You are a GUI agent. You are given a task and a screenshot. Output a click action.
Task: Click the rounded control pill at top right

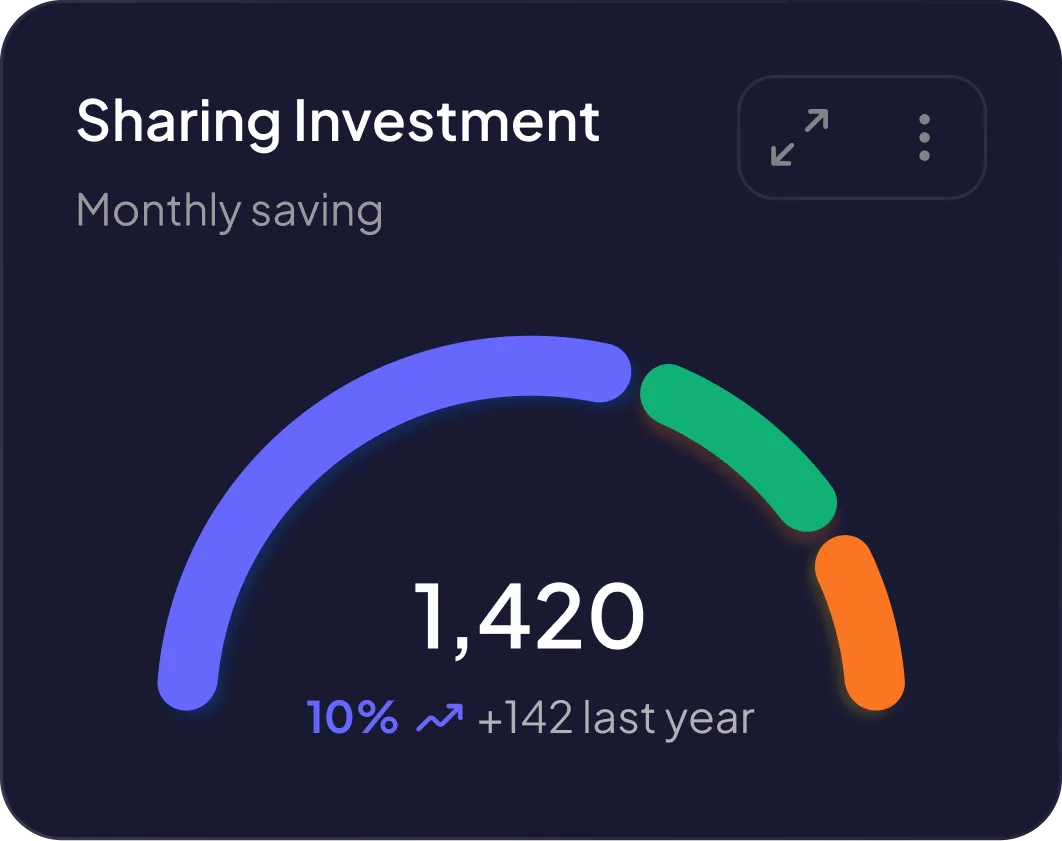861,137
